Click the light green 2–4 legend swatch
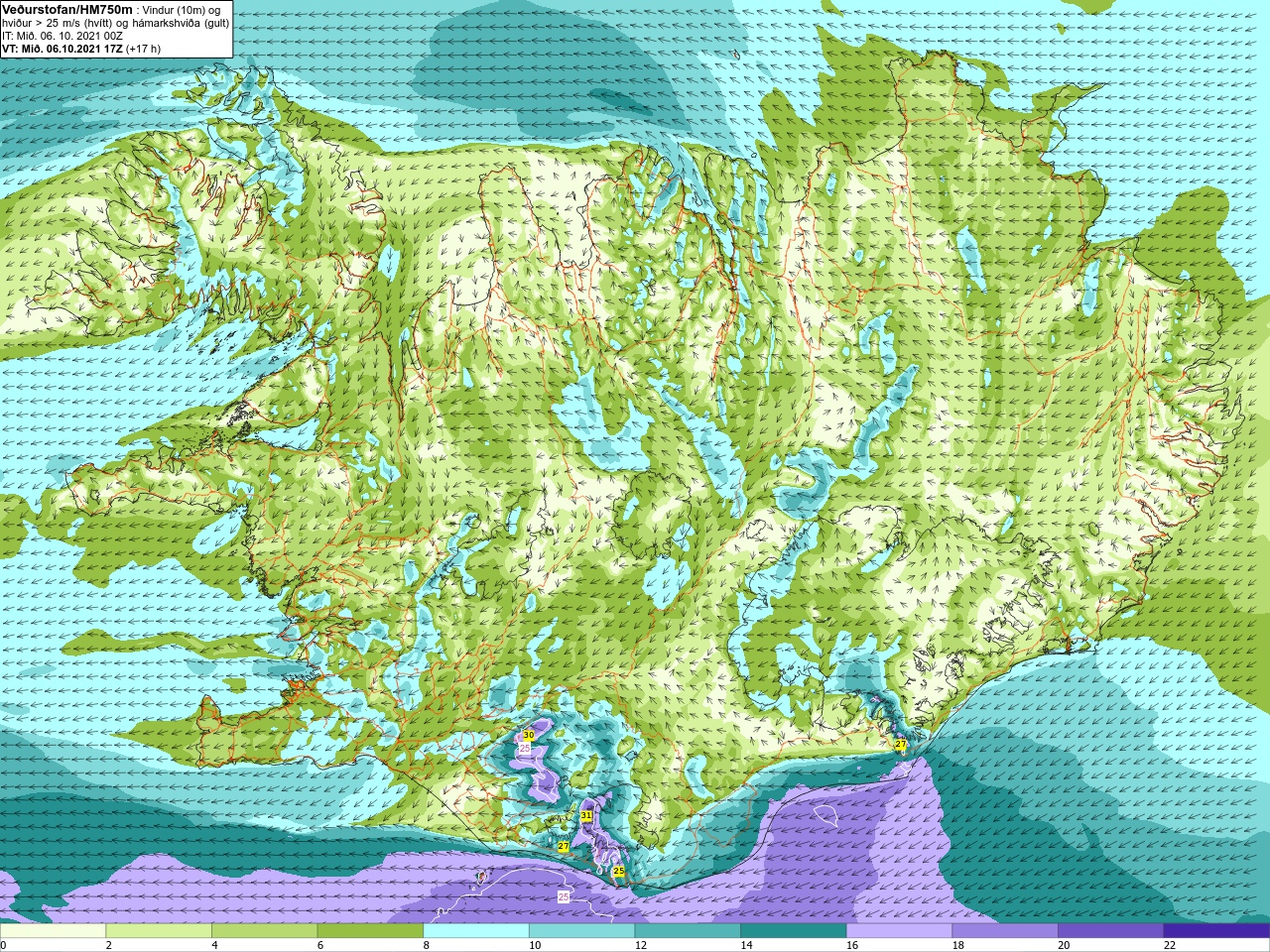Image resolution: width=1270 pixels, height=952 pixels. point(159,931)
